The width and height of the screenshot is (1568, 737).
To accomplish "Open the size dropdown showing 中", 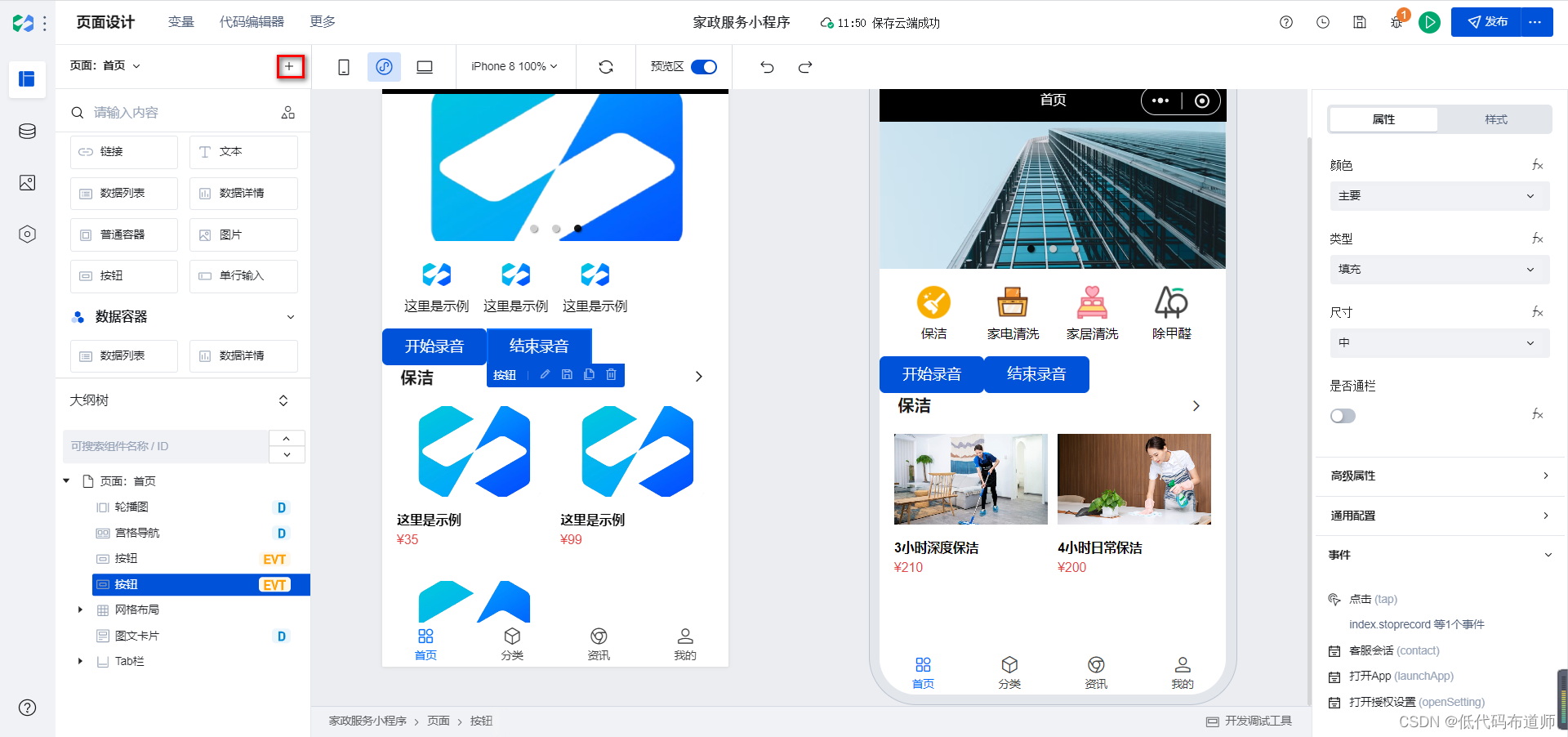I will (x=1439, y=343).
